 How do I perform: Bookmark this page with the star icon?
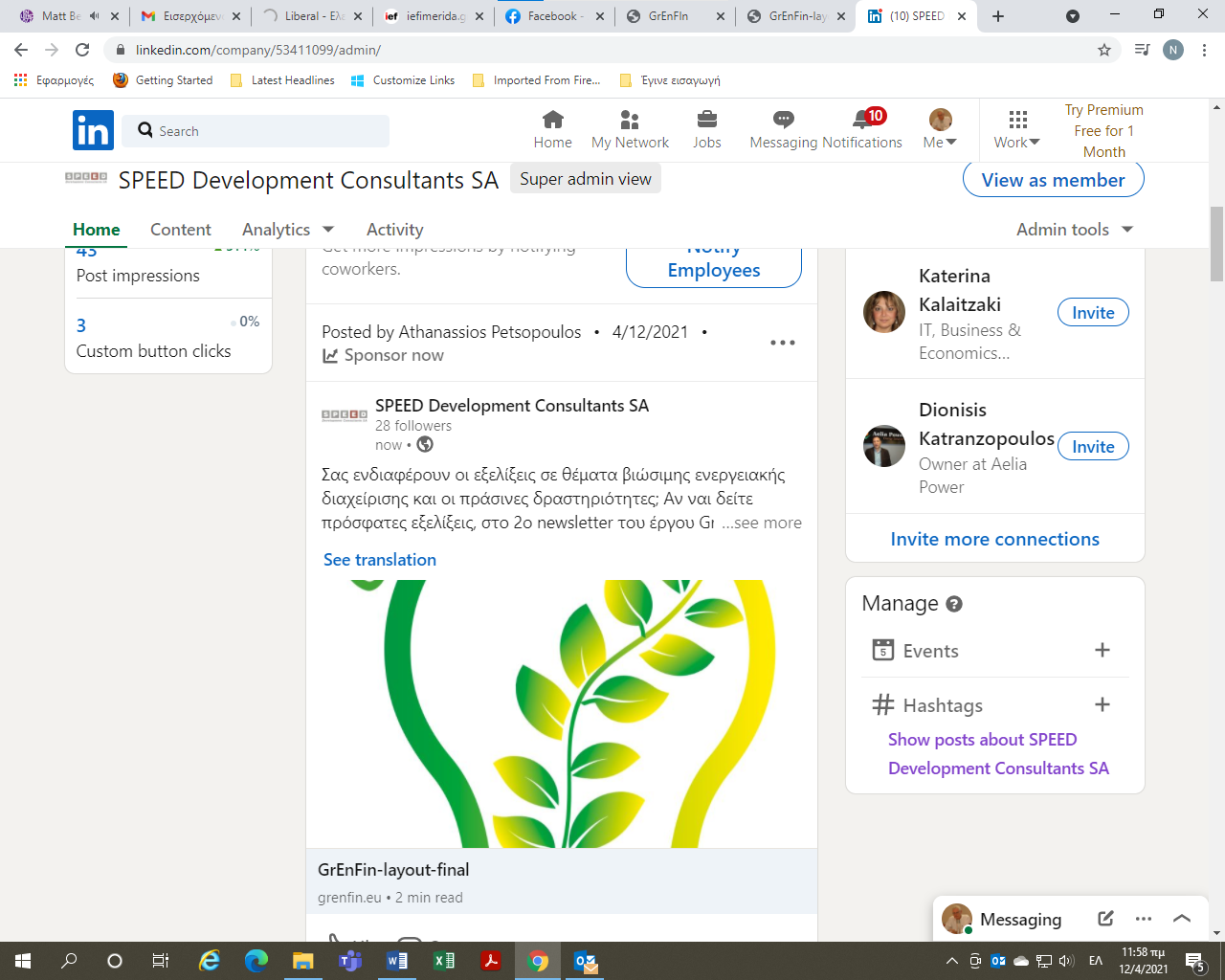[x=1104, y=50]
